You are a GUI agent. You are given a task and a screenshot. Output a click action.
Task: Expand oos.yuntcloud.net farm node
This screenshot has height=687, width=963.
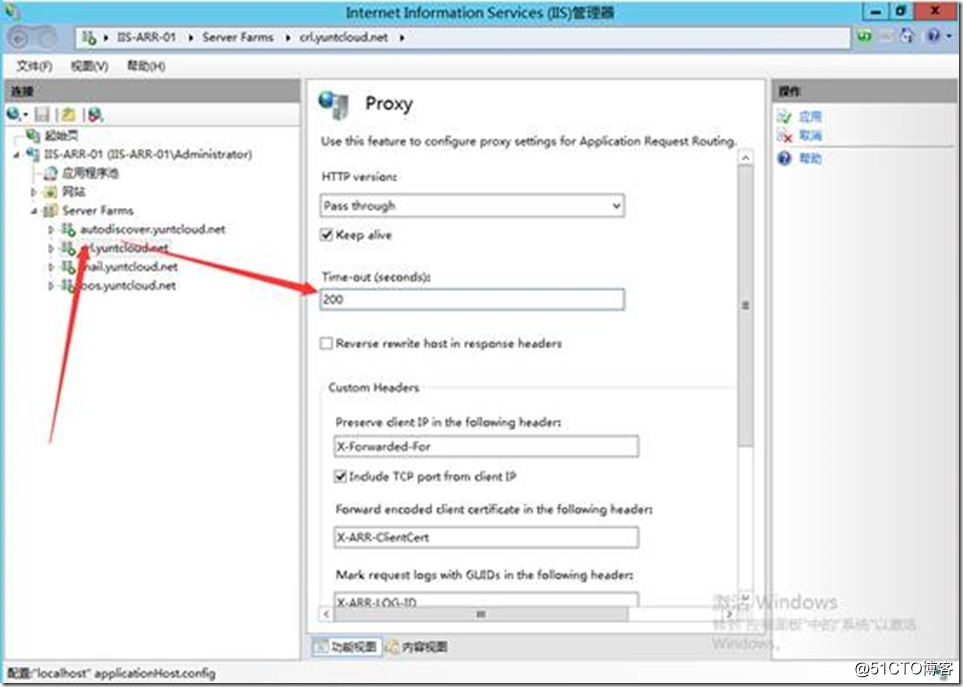(x=51, y=285)
